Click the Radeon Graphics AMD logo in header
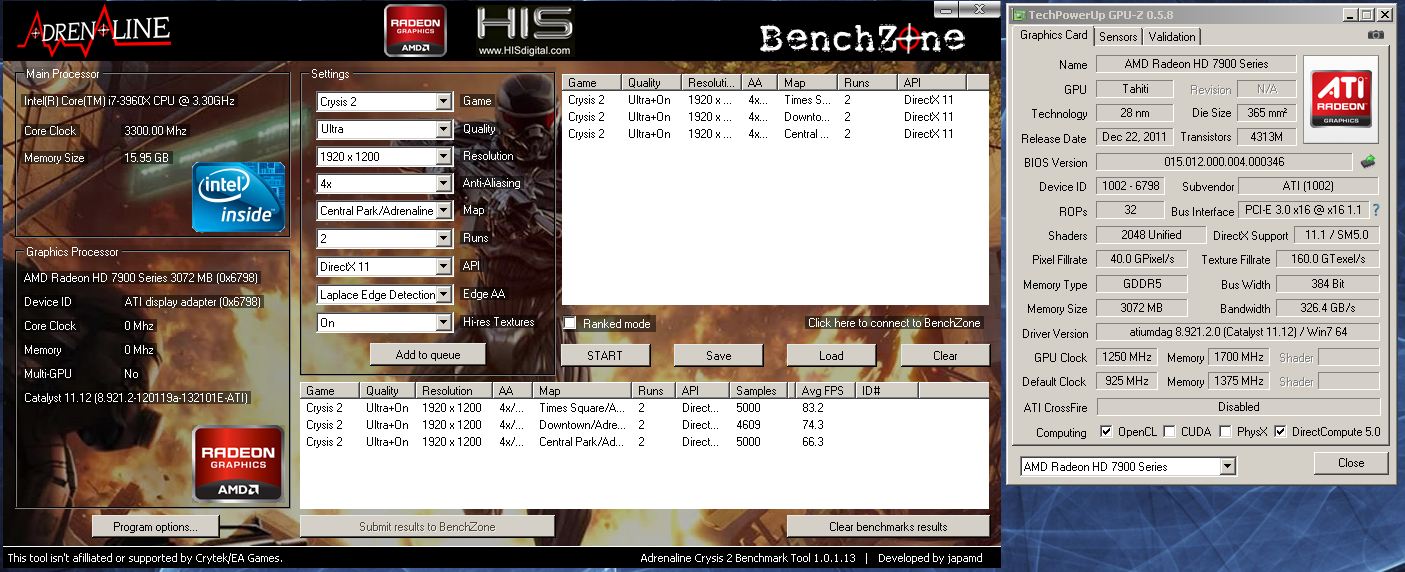Viewport: 1405px width, 572px height. (x=415, y=31)
